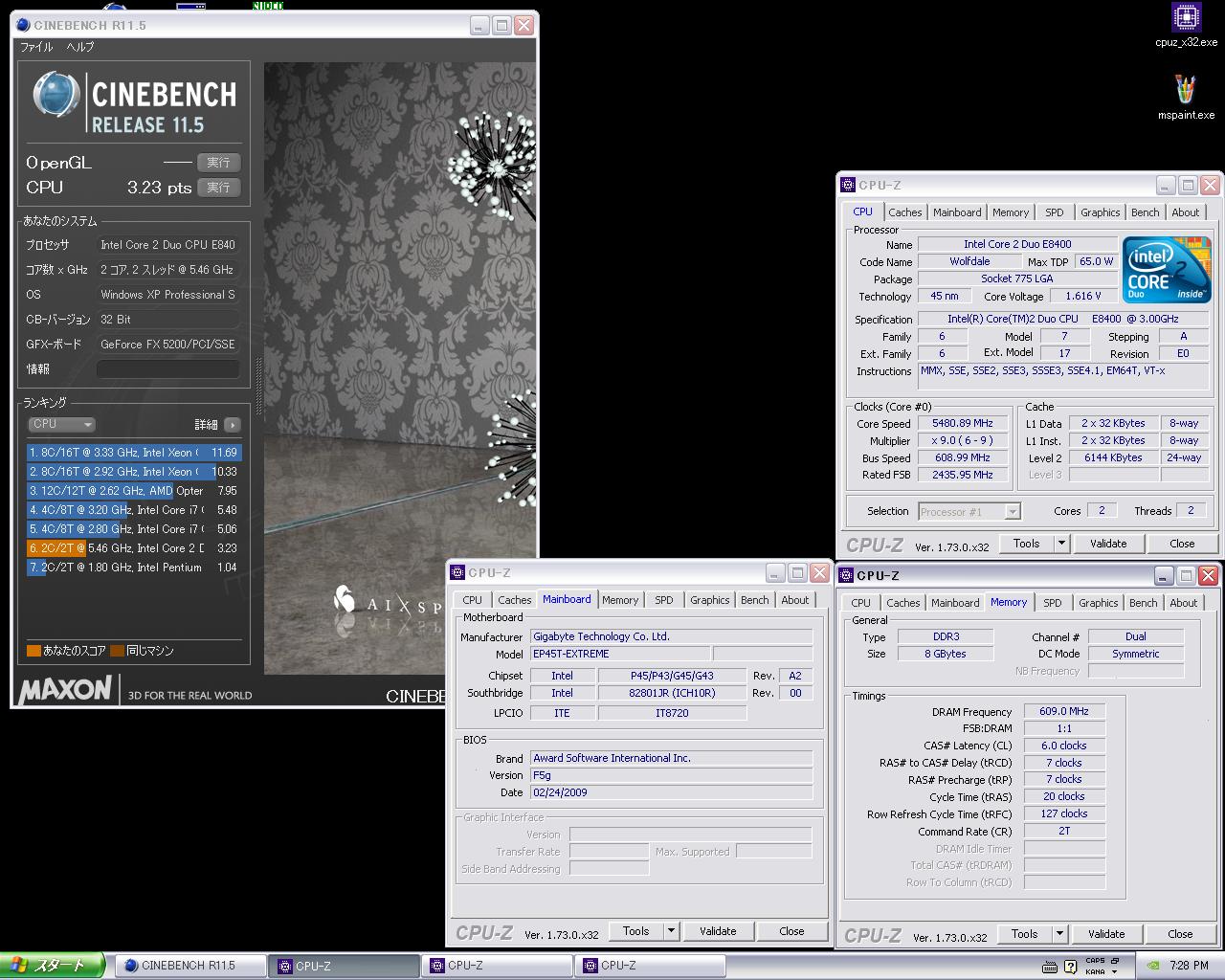Open Caches tab in Mainboard CPU-Z window
This screenshot has width=1225, height=980.
(x=514, y=600)
